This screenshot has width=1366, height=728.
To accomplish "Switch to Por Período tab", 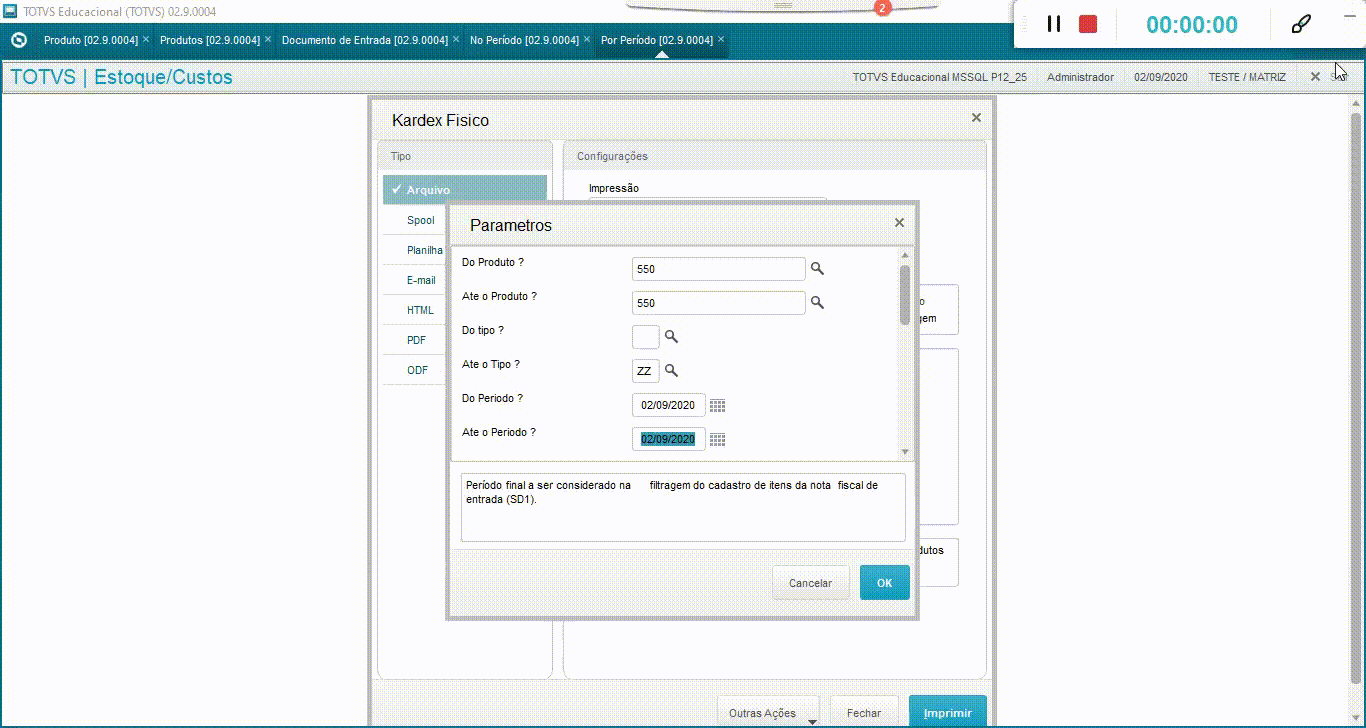I will (x=657, y=40).
